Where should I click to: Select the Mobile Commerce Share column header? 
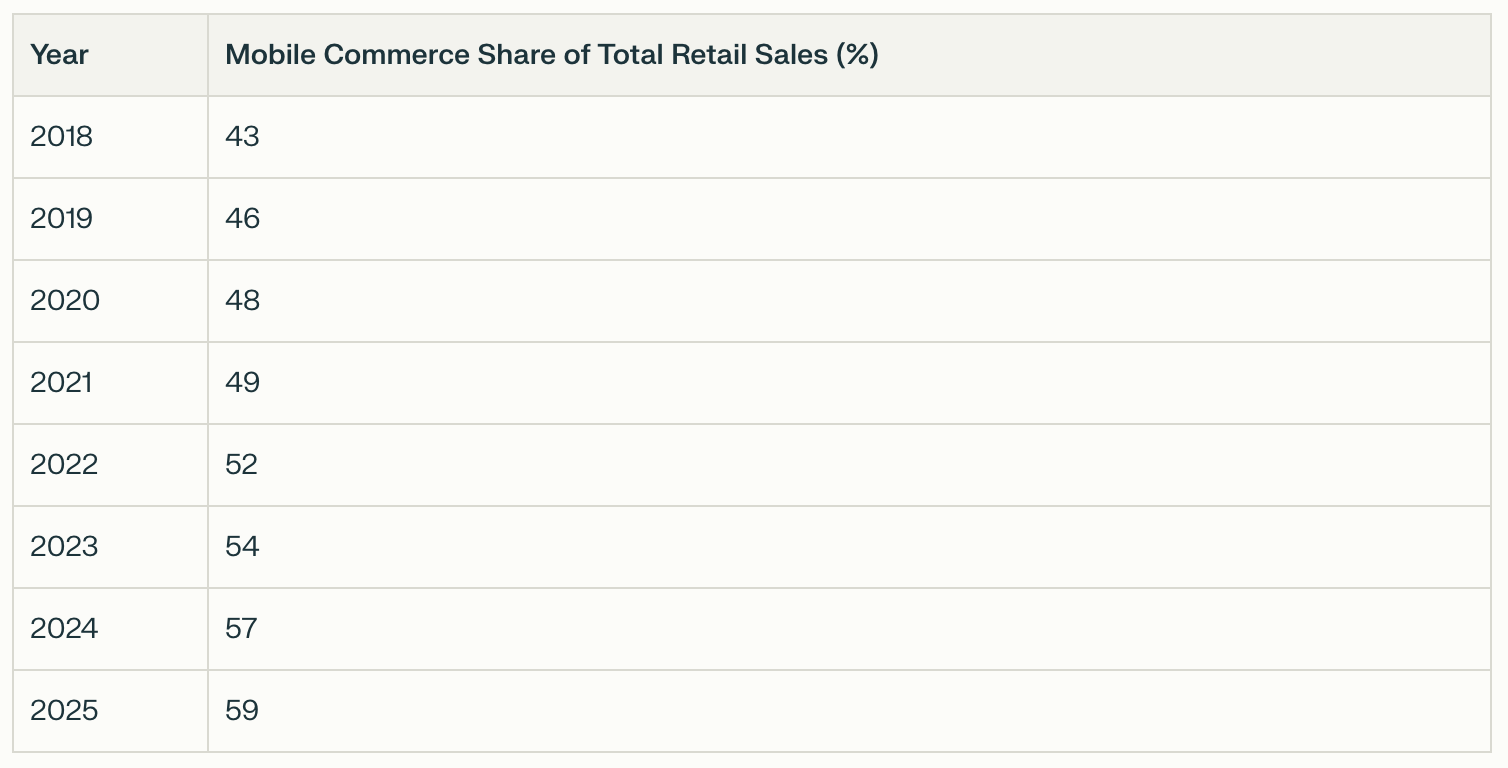pos(849,55)
